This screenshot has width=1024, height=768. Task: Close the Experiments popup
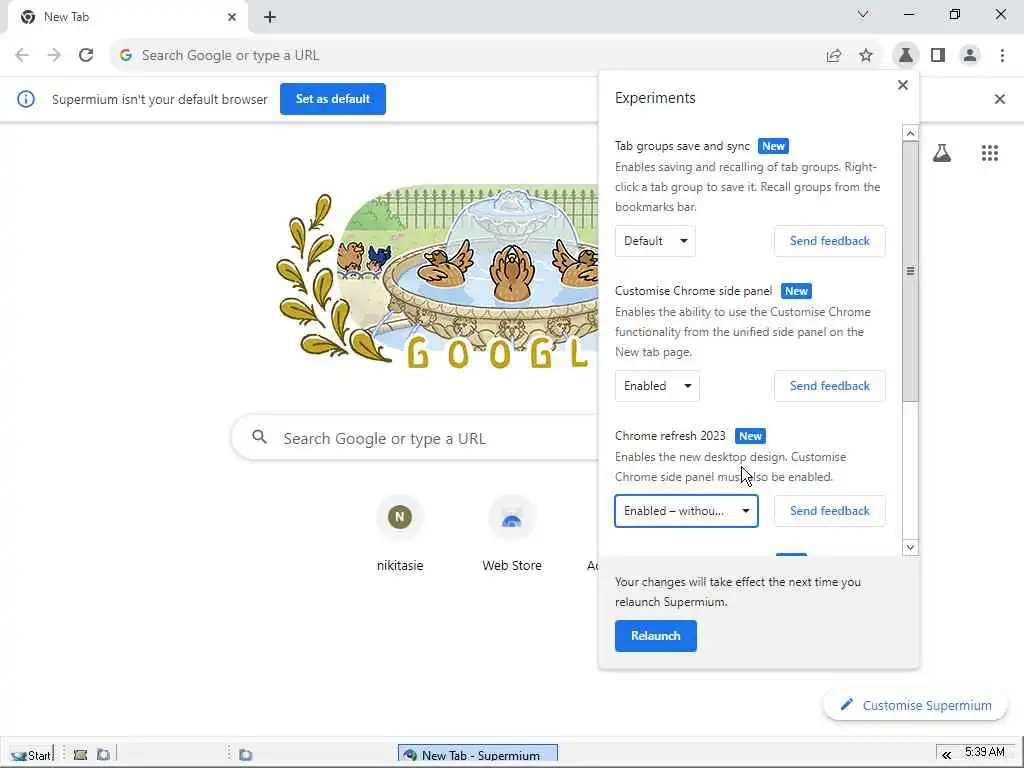tap(903, 85)
